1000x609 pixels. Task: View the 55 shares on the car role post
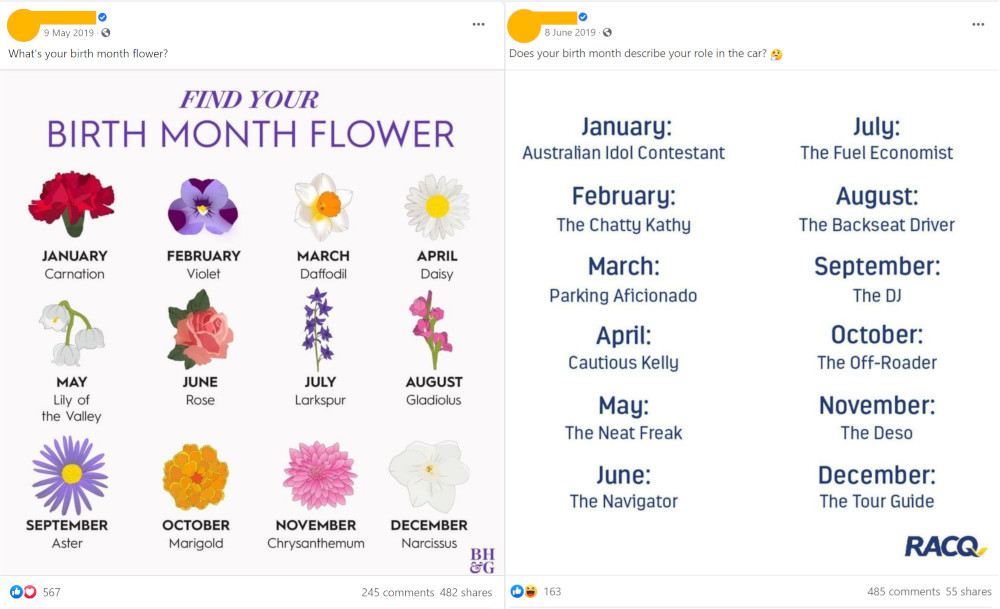tap(966, 592)
